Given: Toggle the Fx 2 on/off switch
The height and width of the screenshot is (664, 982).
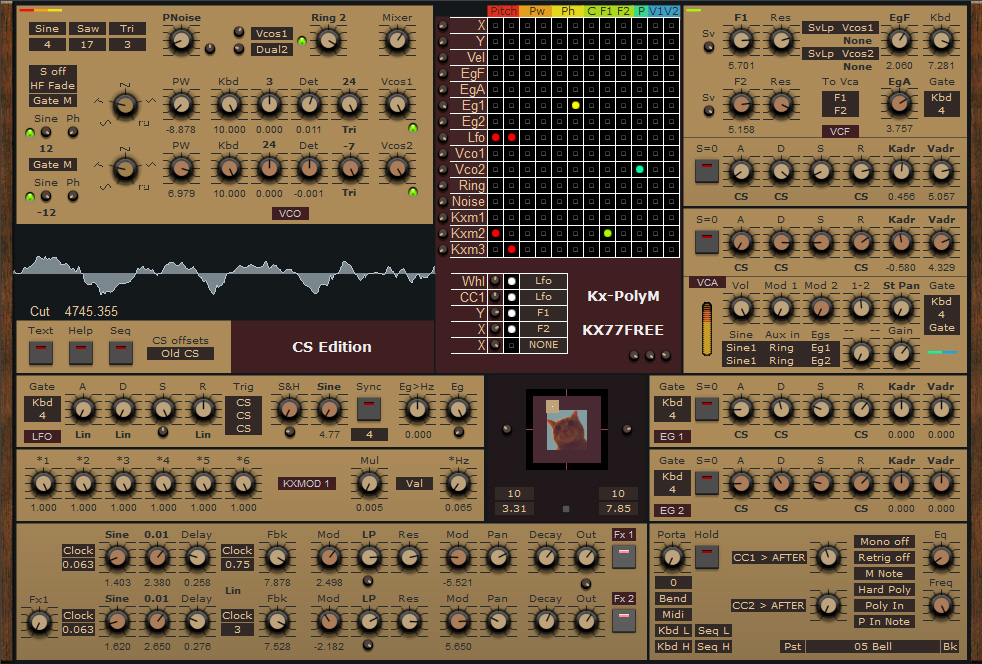Looking at the screenshot, I should [x=624, y=620].
